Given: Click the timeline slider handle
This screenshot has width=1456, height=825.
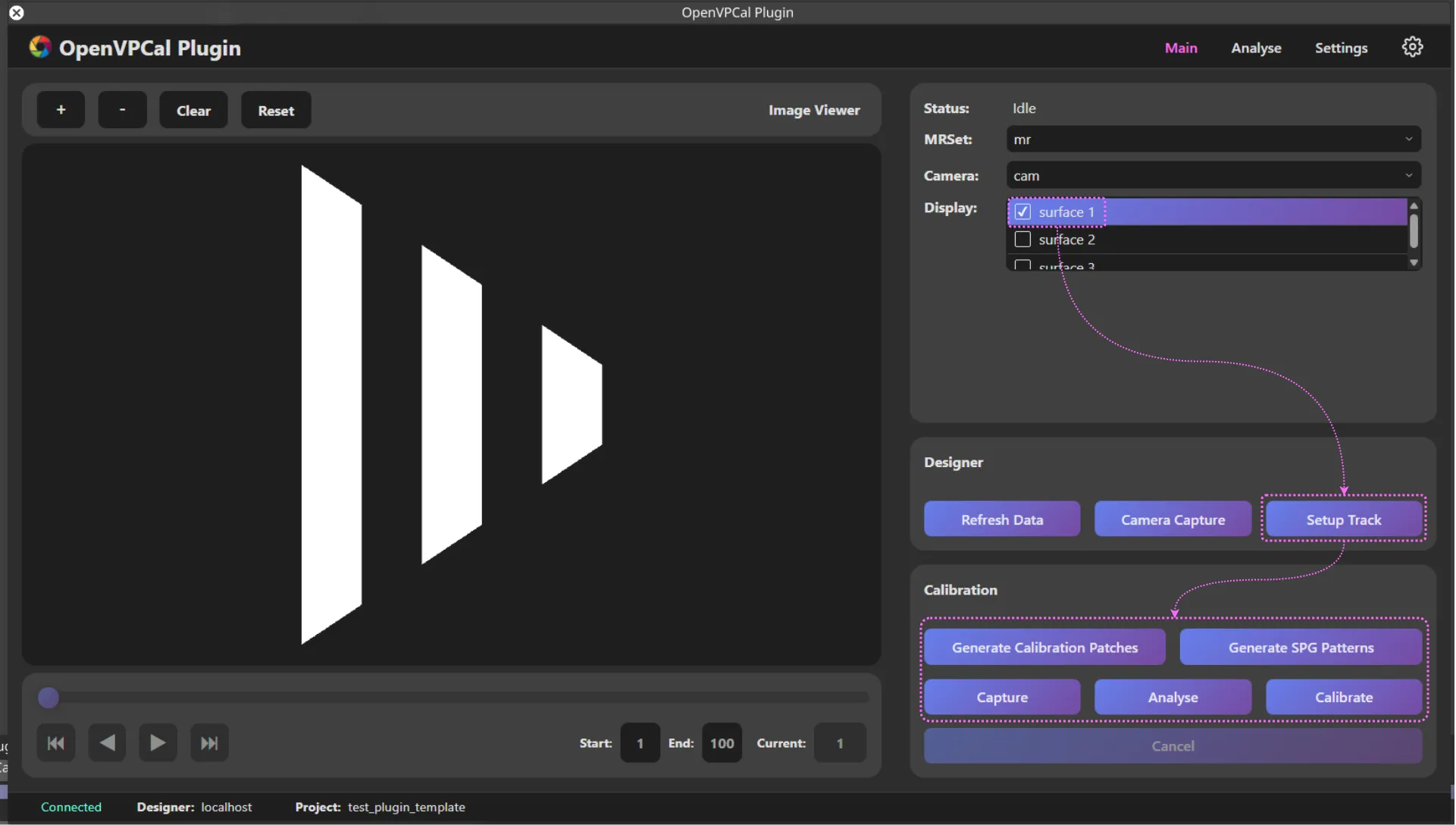Looking at the screenshot, I should pos(49,698).
